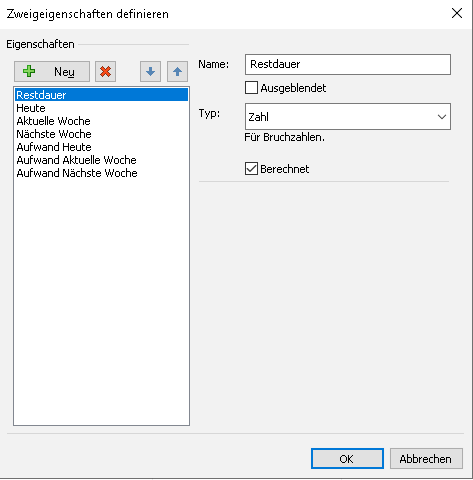The width and height of the screenshot is (473, 480).
Task: Confirm with the OK button
Action: click(347, 459)
